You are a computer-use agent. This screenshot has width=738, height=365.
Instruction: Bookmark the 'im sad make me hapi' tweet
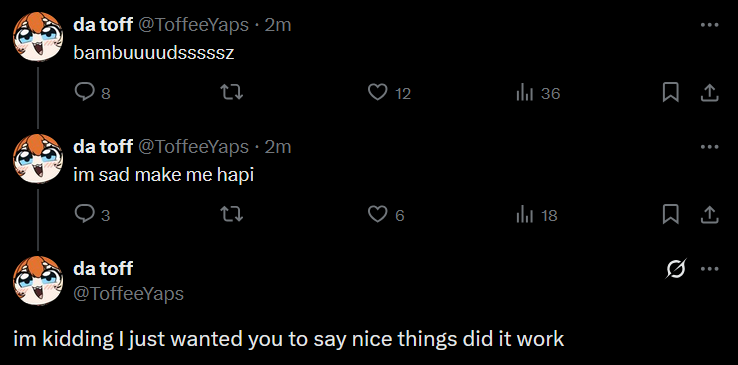click(670, 214)
